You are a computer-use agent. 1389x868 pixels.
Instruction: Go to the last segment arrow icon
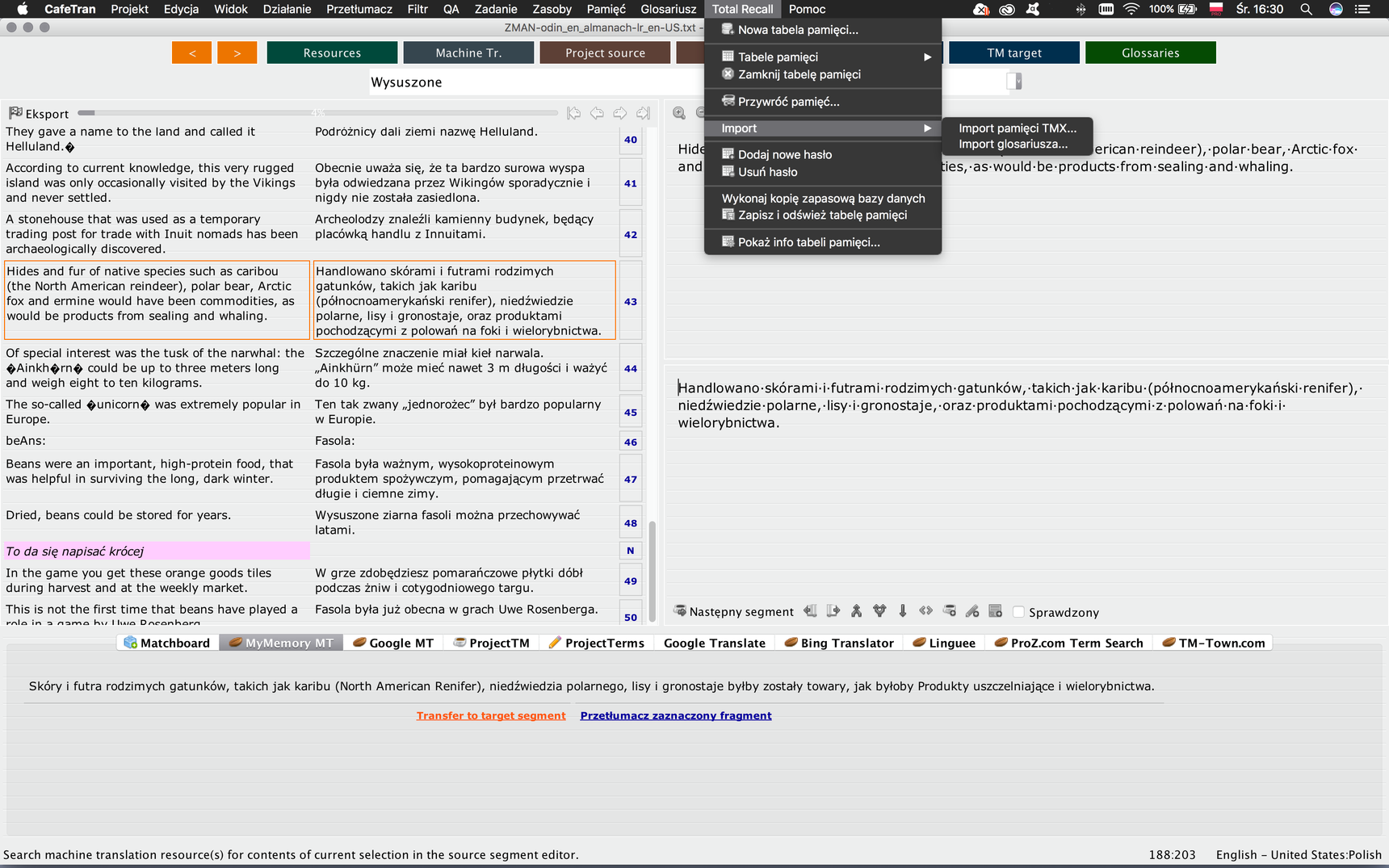coord(643,113)
